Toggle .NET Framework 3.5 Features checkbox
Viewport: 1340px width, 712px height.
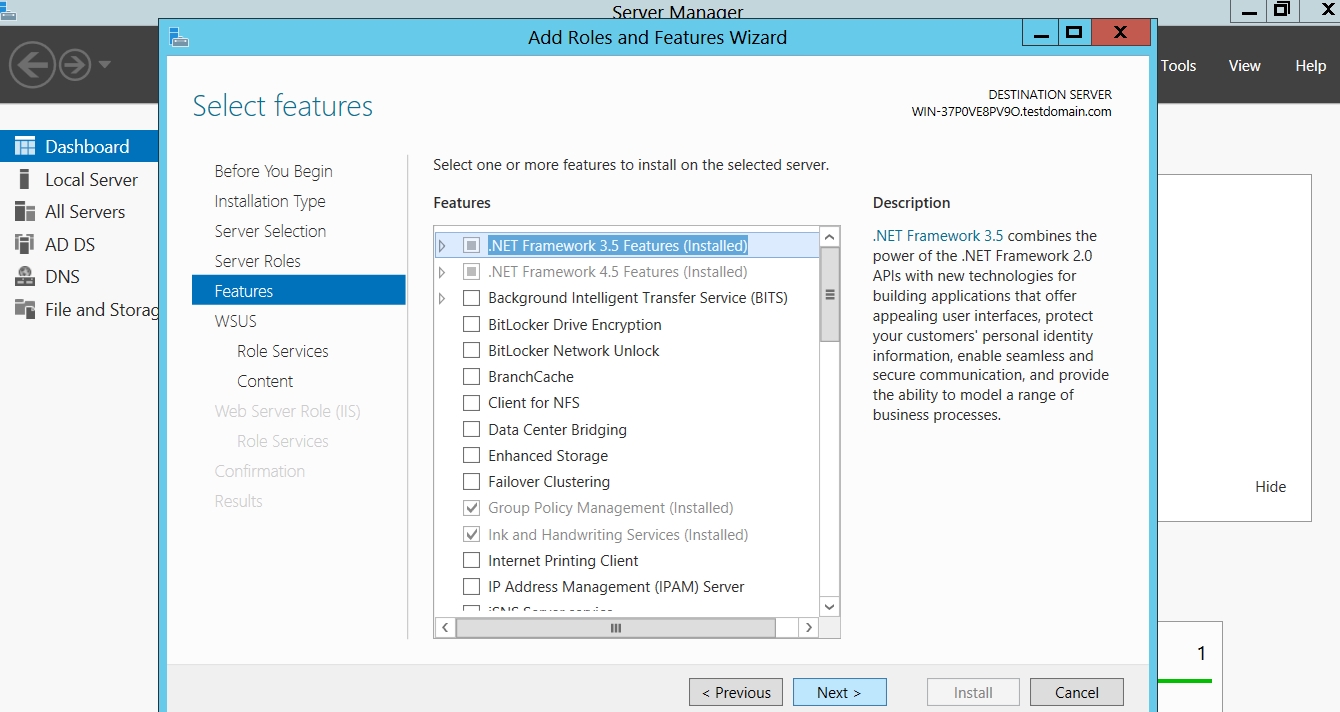point(471,246)
